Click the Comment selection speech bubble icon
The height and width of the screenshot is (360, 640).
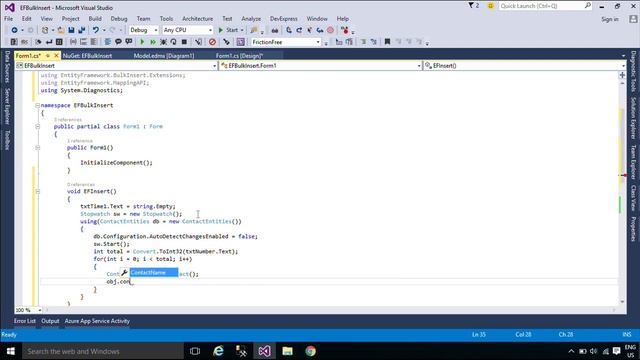118,42
